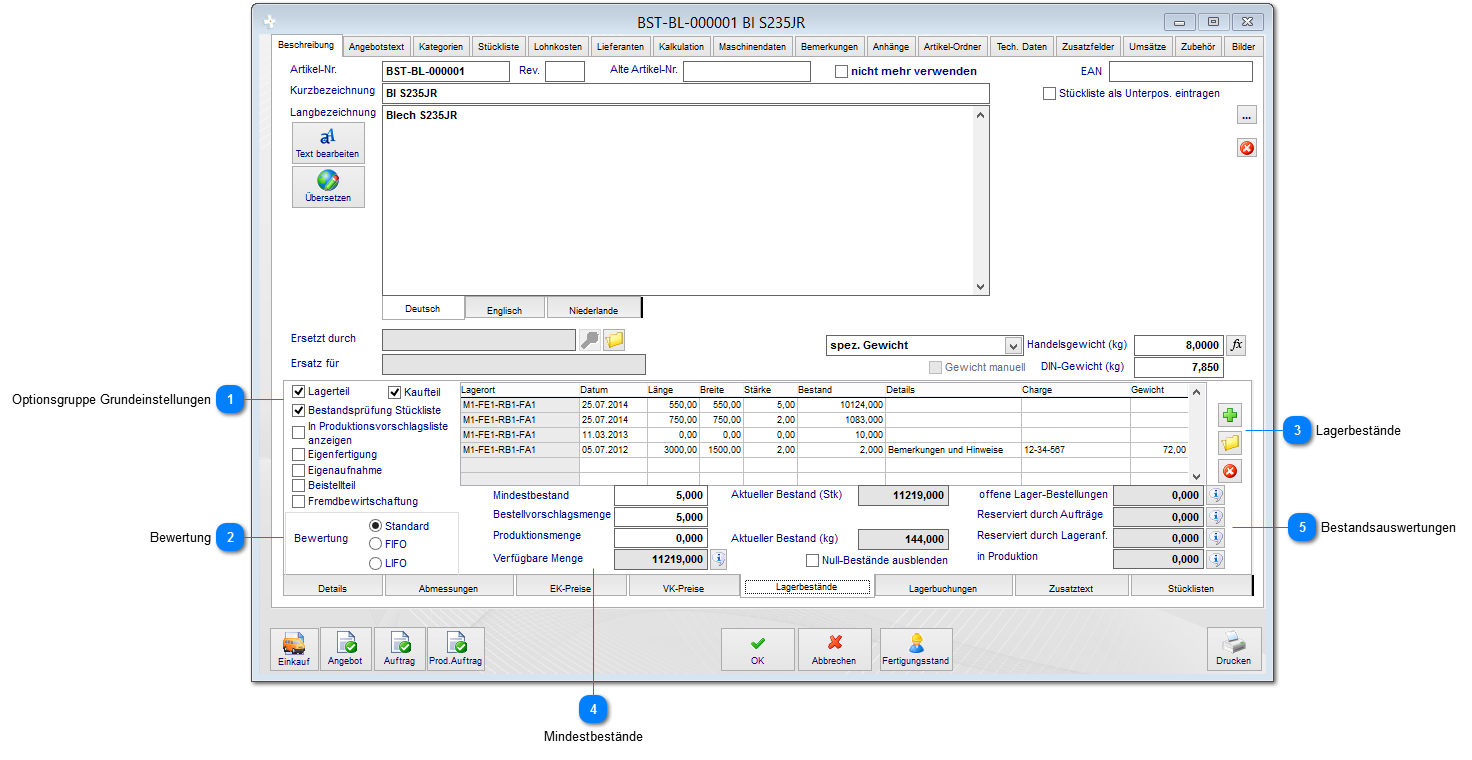Open the EK-Preise bottom tab

(x=571, y=588)
